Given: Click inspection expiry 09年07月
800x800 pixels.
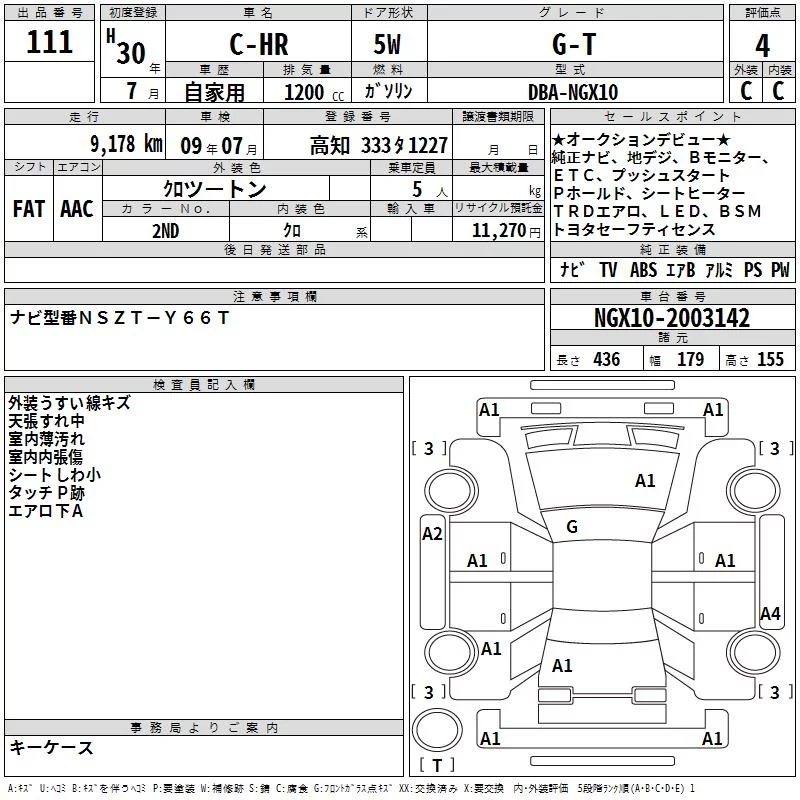Looking at the screenshot, I should click(219, 146).
